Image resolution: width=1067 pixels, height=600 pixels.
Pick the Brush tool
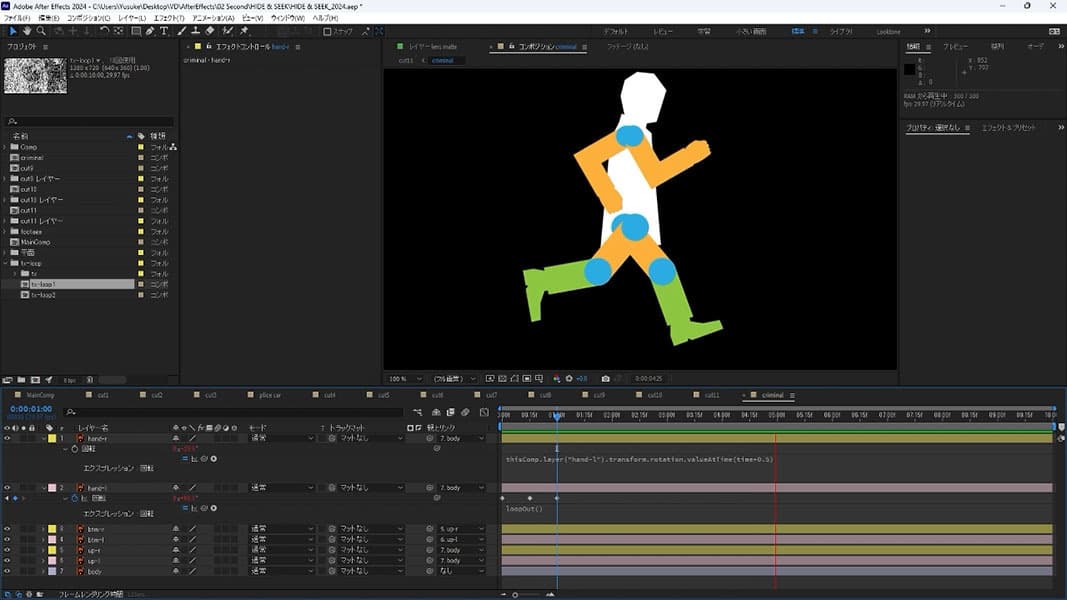[x=183, y=31]
